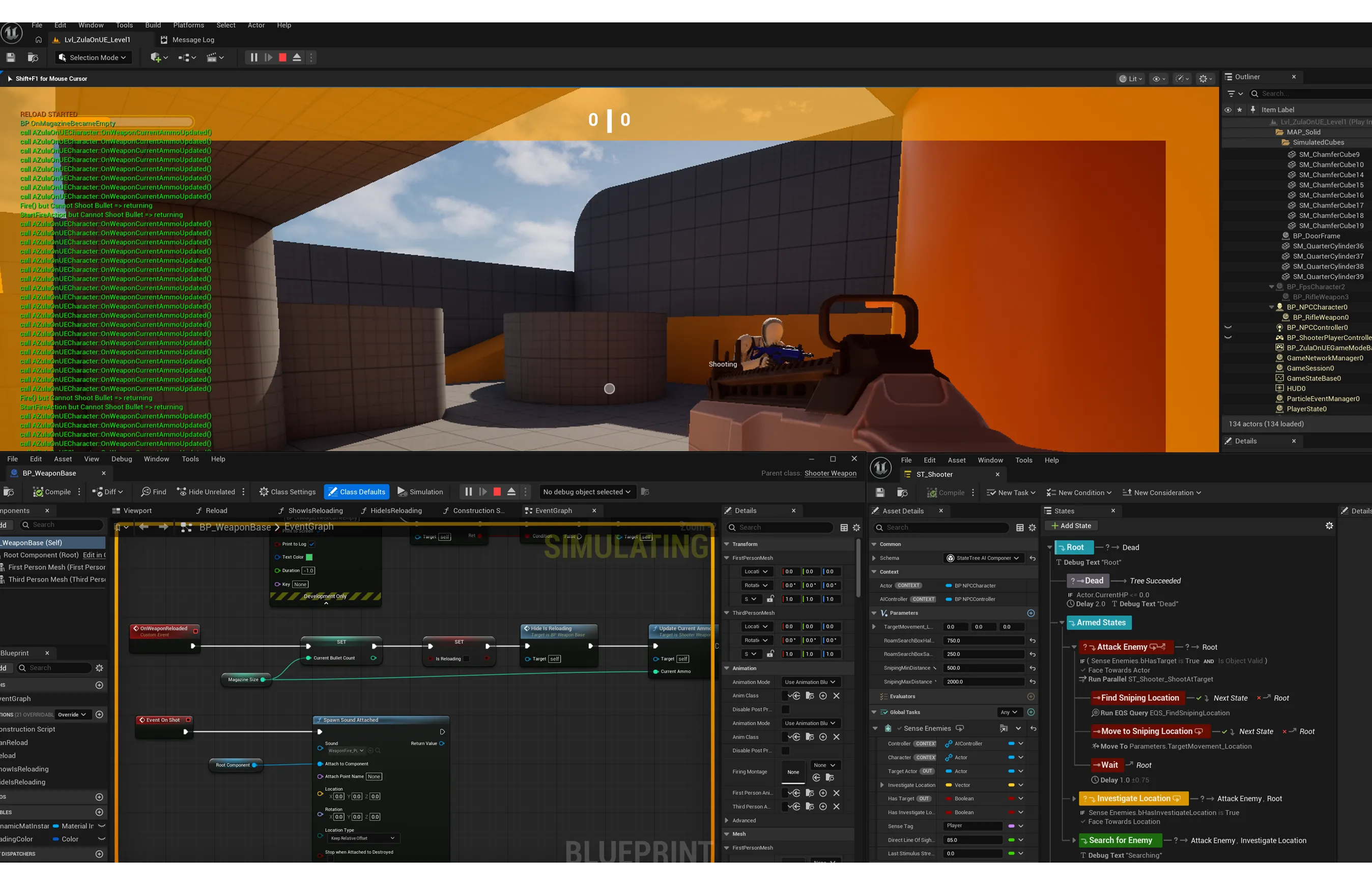1372x885 pixels.
Task: Click the Outliner search field
Action: pyautogui.click(x=1310, y=94)
